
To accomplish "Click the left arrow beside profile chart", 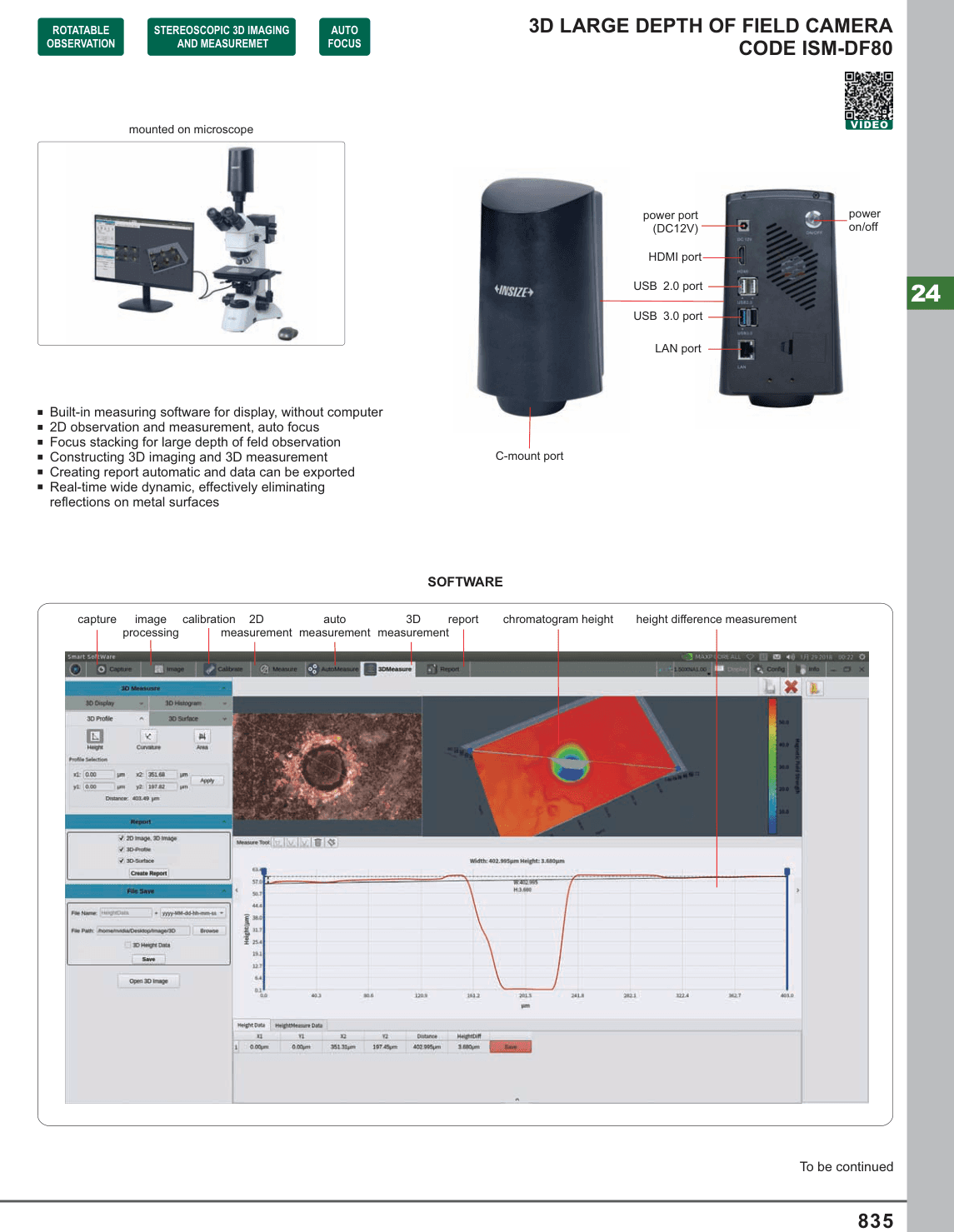I will tap(237, 890).
